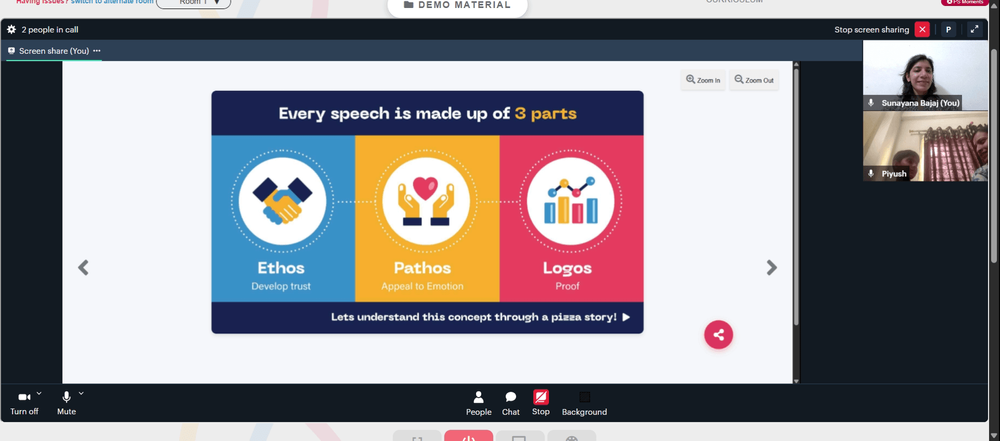Viewport: 1000px width, 441px height.
Task: Click 'Proof' subtitle under Logos
Action: [x=568, y=287]
